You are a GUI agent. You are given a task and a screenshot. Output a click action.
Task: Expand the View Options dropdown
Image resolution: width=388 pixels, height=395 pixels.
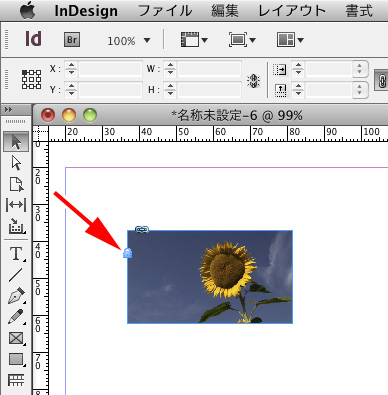194,40
